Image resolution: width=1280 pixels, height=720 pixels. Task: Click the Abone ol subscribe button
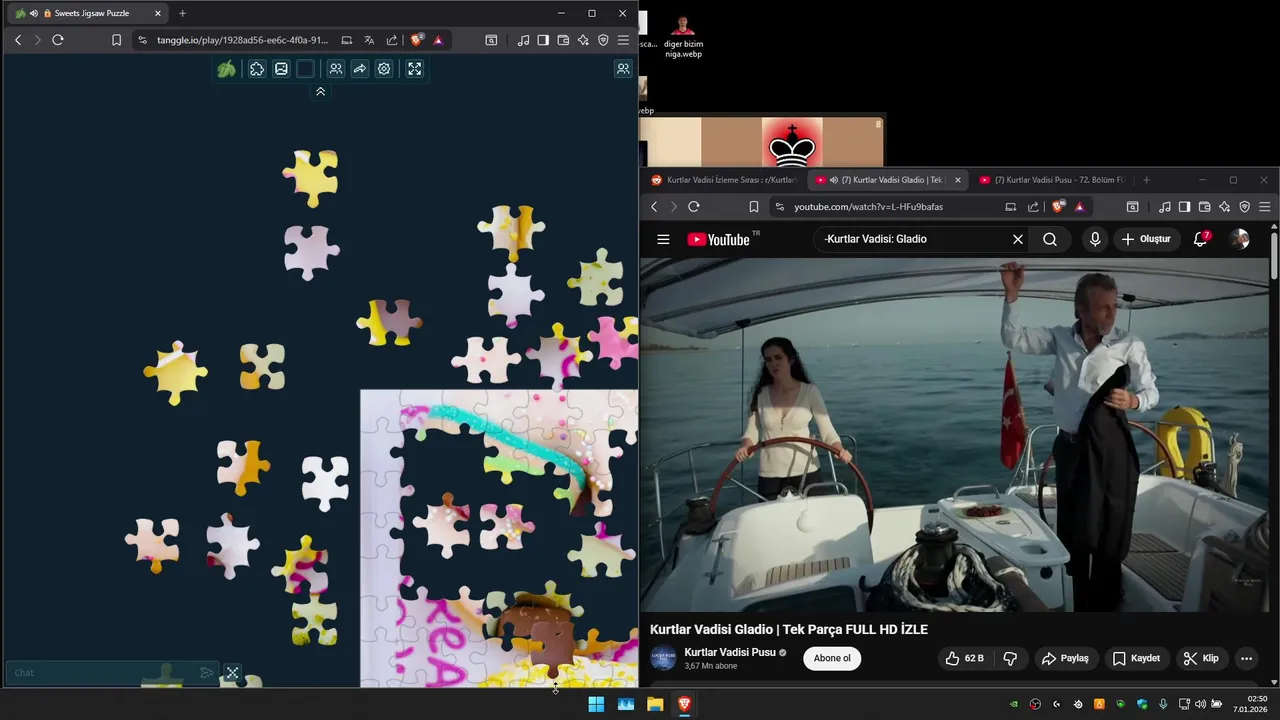pyautogui.click(x=832, y=658)
